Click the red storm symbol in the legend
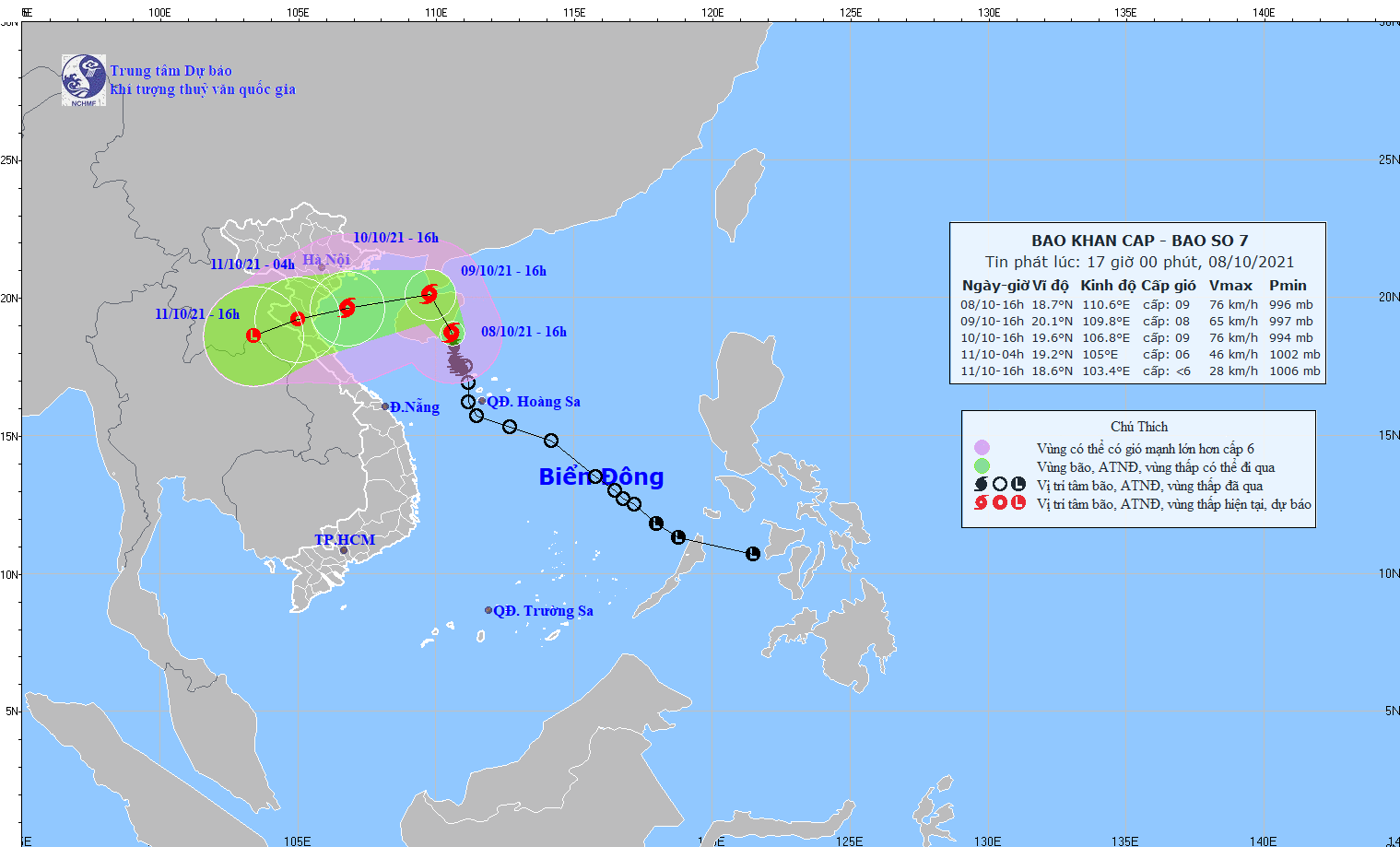The image size is (1400, 847). click(x=981, y=503)
